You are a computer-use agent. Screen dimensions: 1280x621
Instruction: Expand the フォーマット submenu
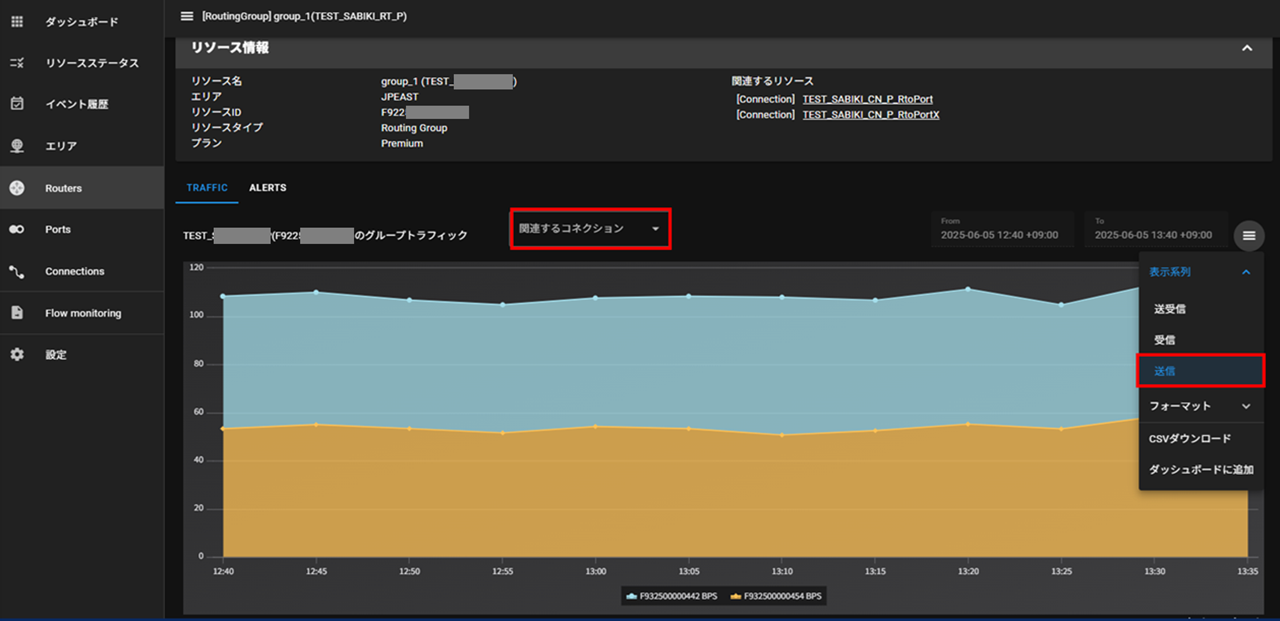click(x=1200, y=406)
